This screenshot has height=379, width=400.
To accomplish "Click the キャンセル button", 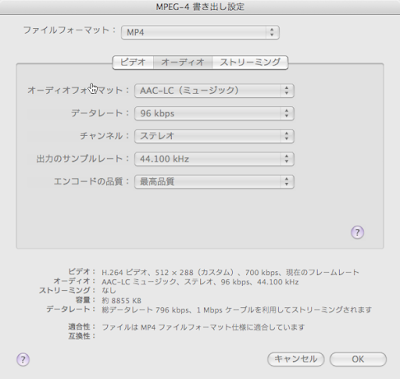I will pos(296,359).
